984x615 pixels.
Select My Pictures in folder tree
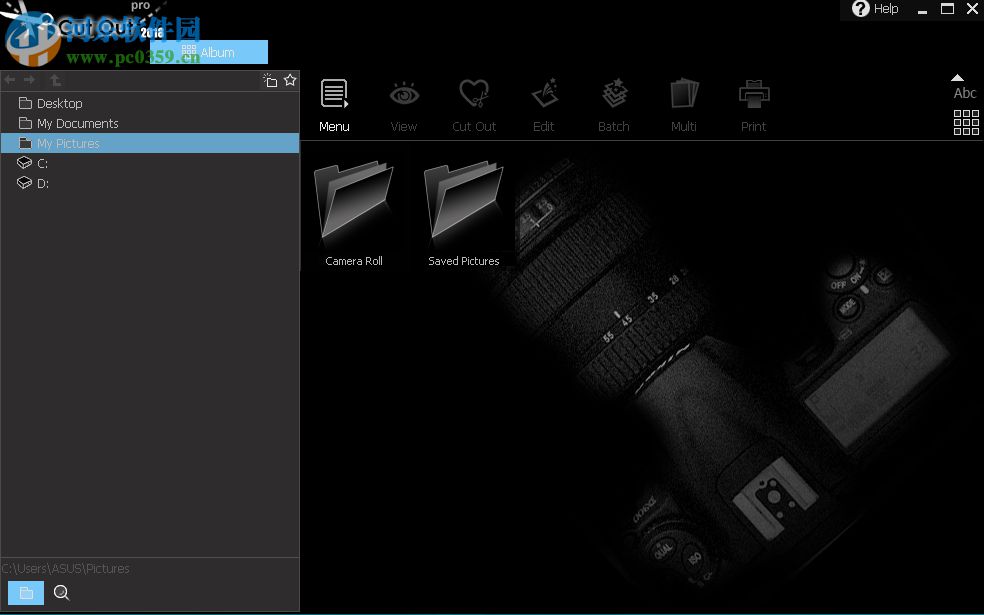pyautogui.click(x=150, y=143)
